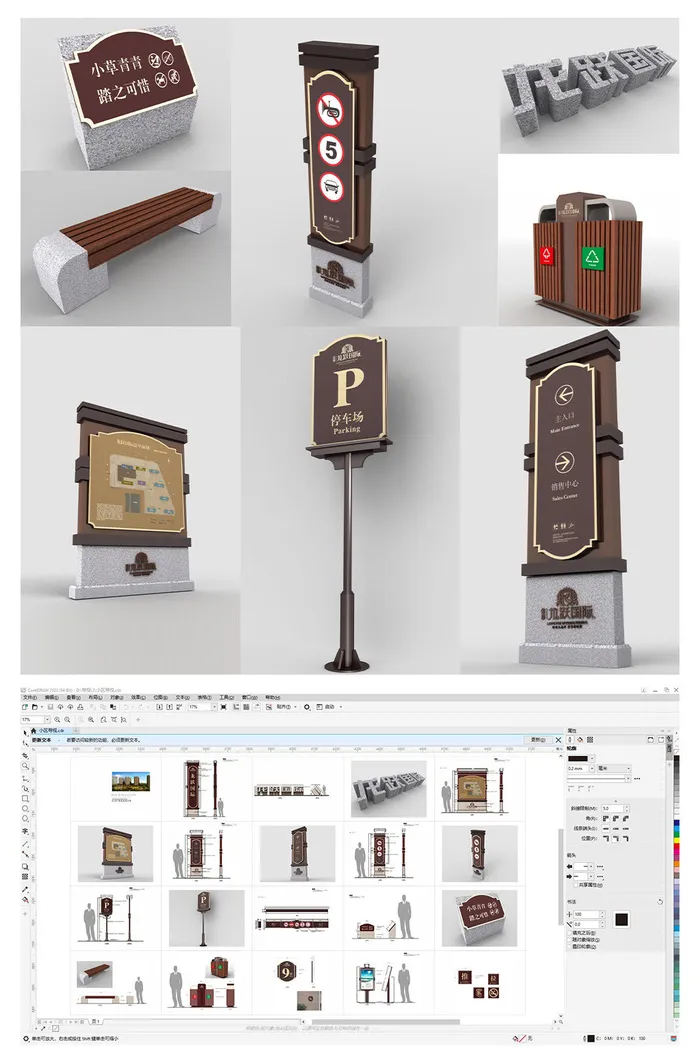The image size is (700, 1054).
Task: Open the 效果 (Effects) menu
Action: (x=137, y=697)
